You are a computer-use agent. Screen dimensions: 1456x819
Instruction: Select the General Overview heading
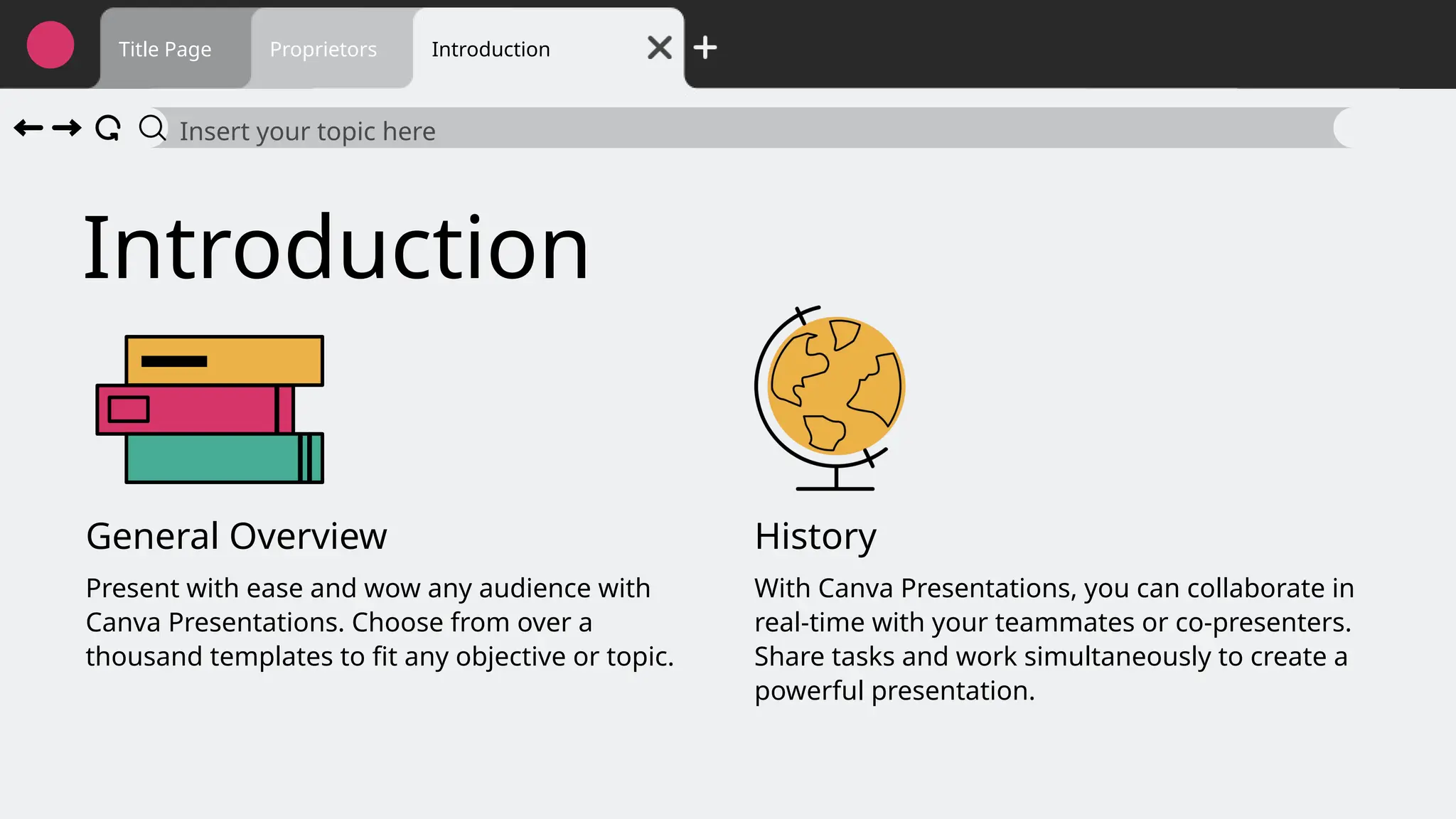click(236, 536)
